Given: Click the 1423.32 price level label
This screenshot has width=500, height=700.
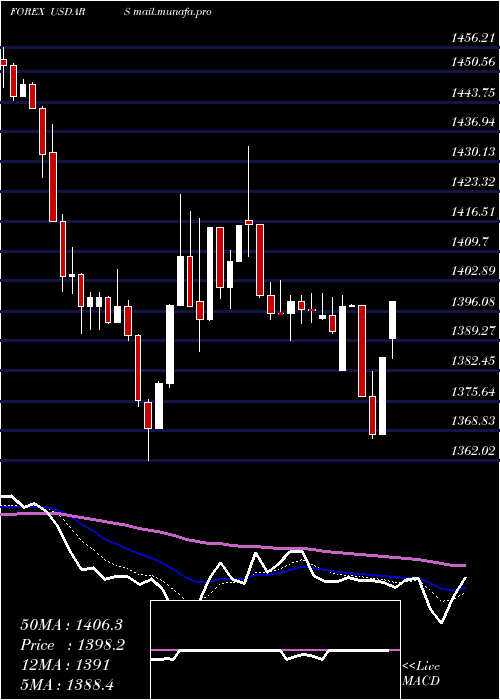Looking at the screenshot, I should tap(473, 181).
